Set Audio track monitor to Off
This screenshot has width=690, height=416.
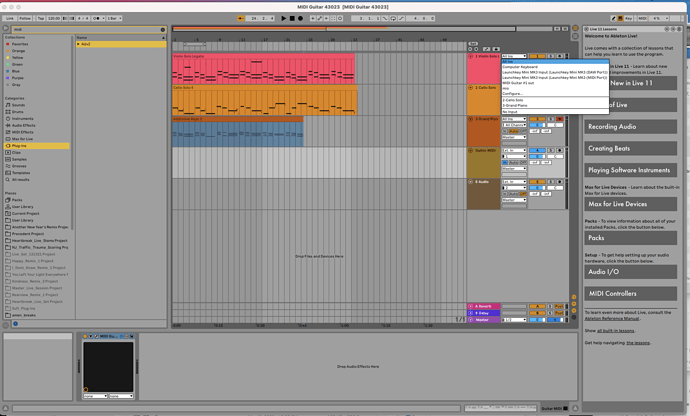pos(523,194)
